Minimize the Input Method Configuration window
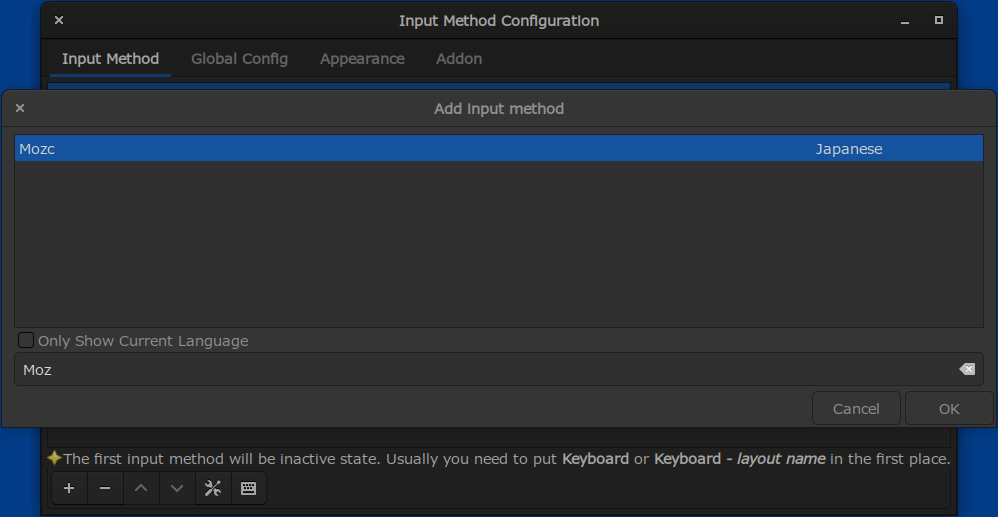 tap(904, 21)
